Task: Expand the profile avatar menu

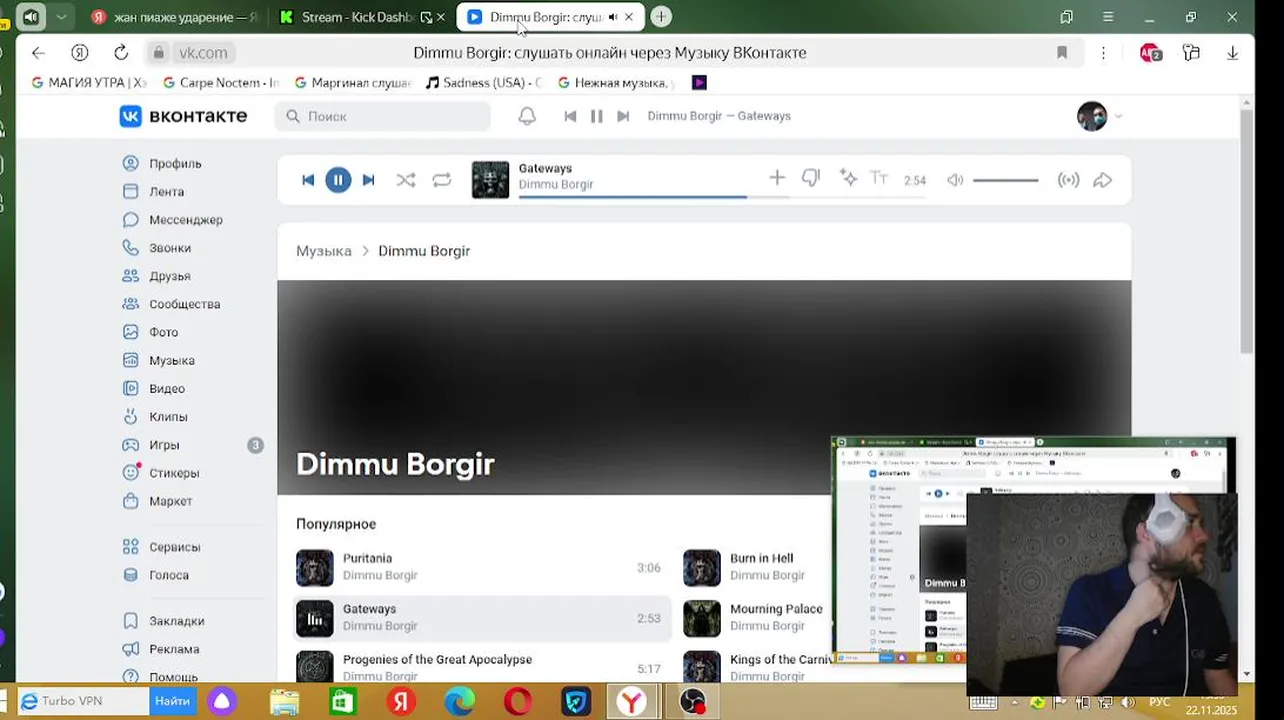Action: [x=1099, y=116]
